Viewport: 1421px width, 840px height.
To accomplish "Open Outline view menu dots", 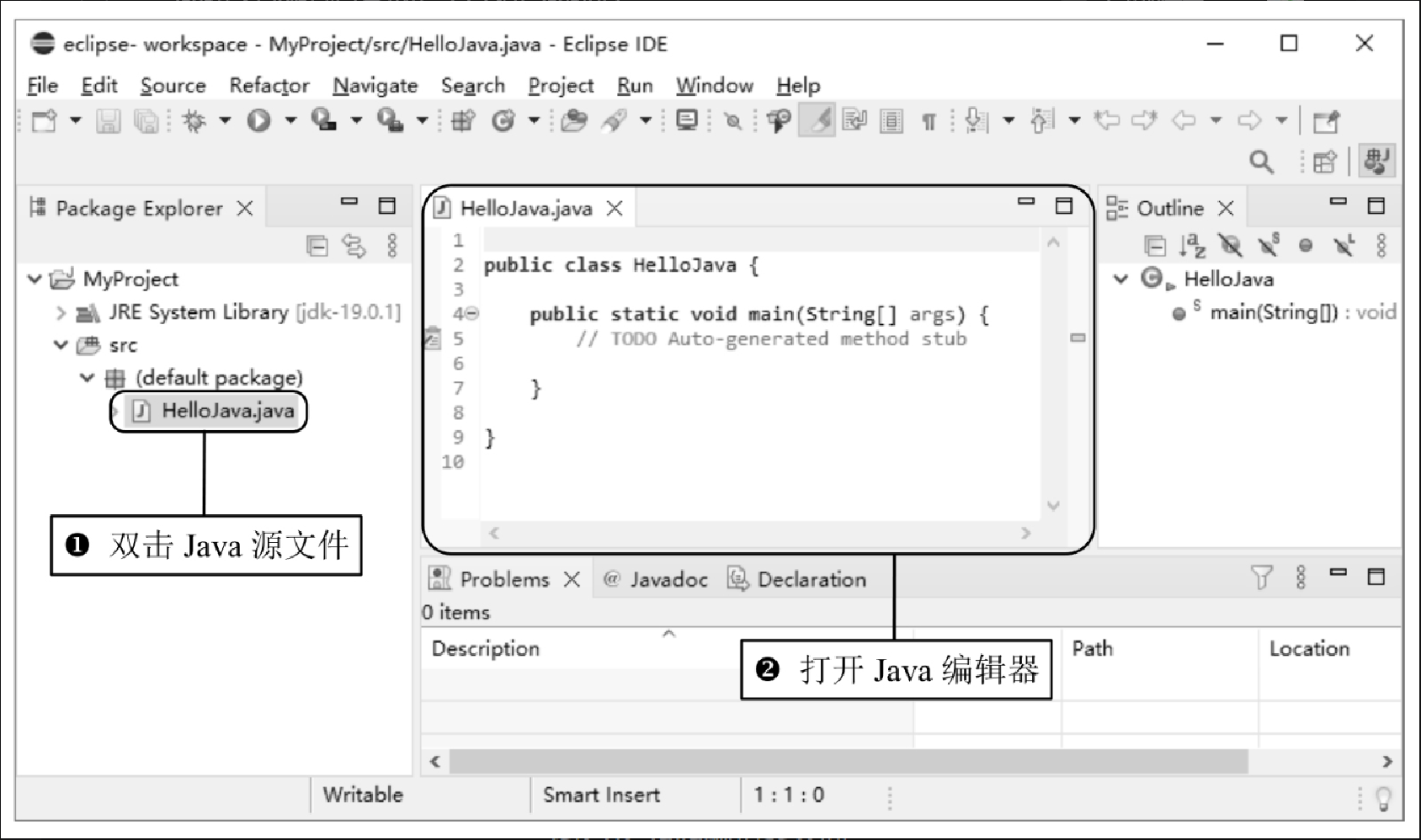I will click(x=1381, y=246).
